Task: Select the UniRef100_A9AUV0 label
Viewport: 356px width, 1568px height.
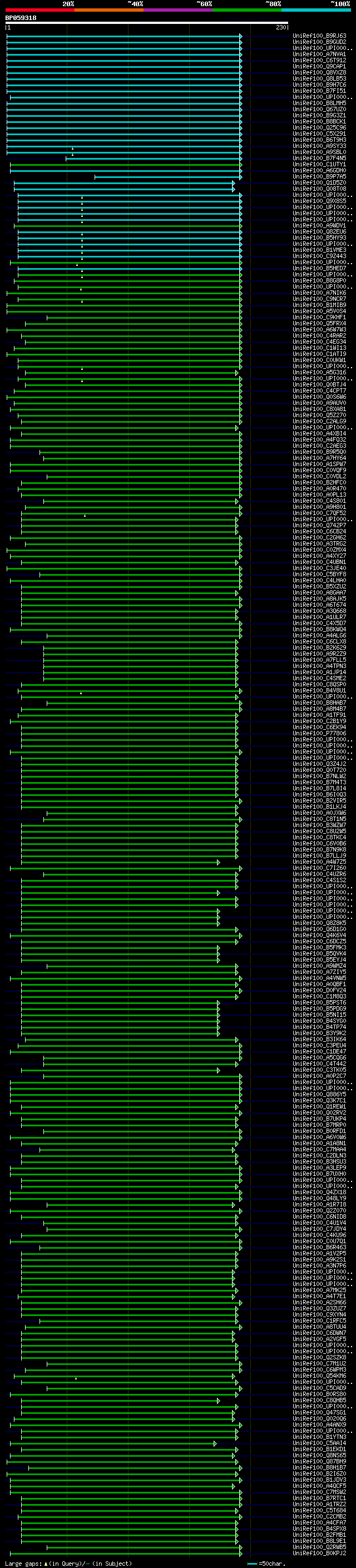Action: (x=319, y=403)
